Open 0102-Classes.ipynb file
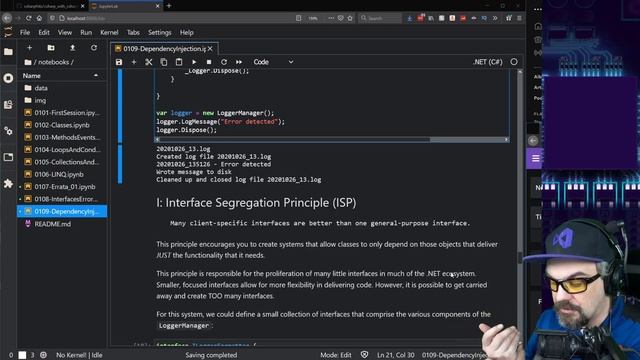640x360 pixels. click(62, 125)
